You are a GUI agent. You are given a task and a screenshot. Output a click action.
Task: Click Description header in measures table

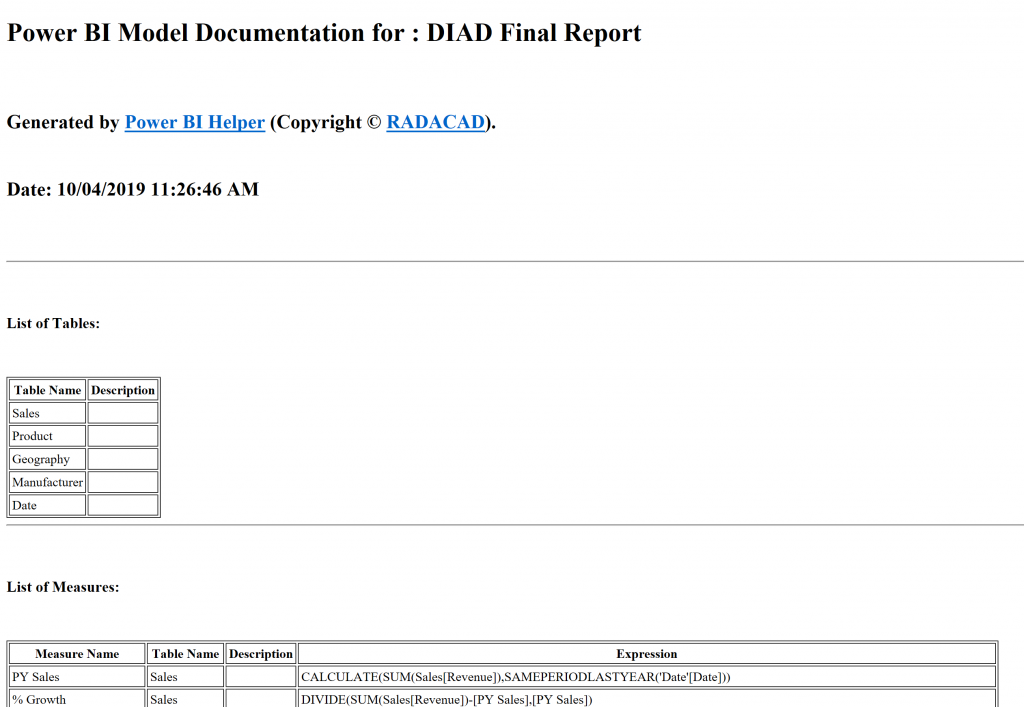(260, 654)
